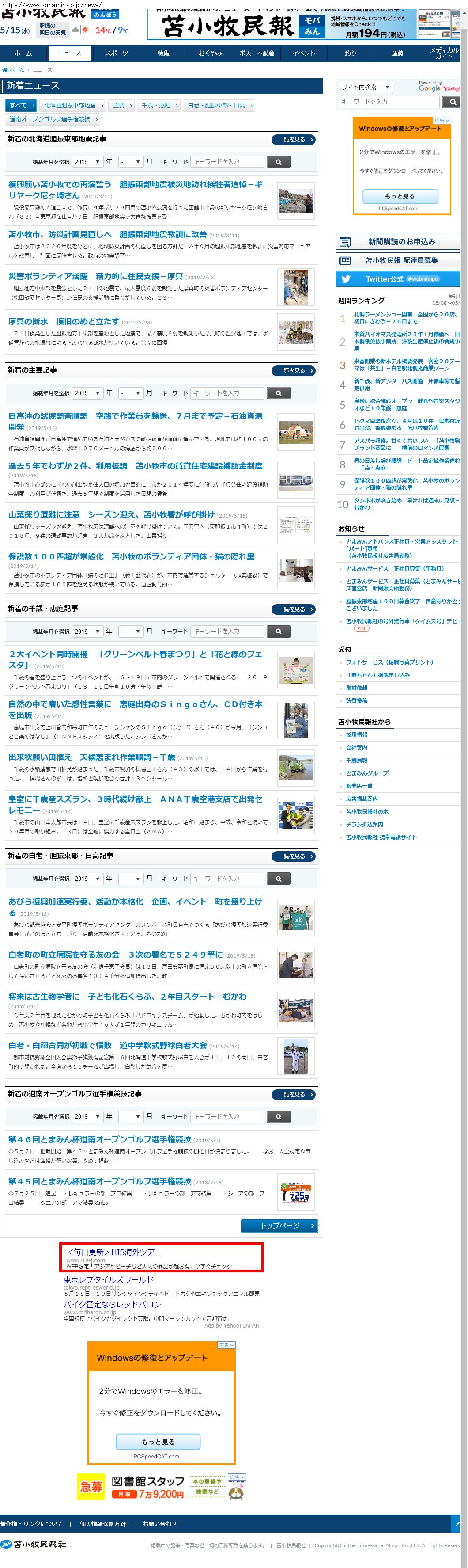Click 一覧を見る beside 新着の主要記事
Viewport: 468px width, 1568px height.
click(294, 371)
